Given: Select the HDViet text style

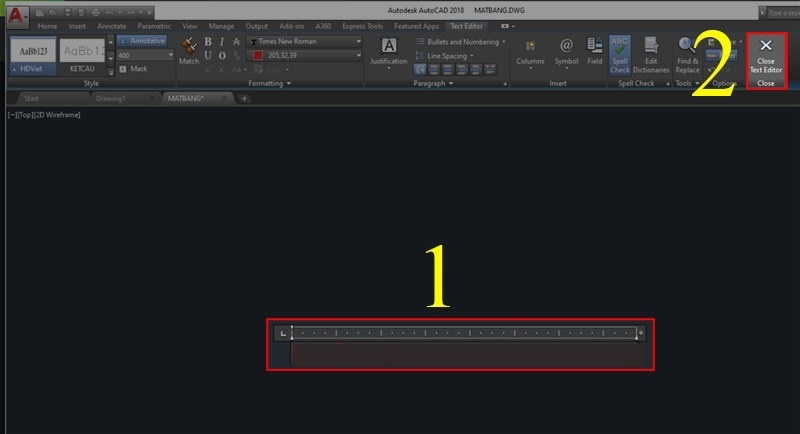Looking at the screenshot, I should coord(33,56).
